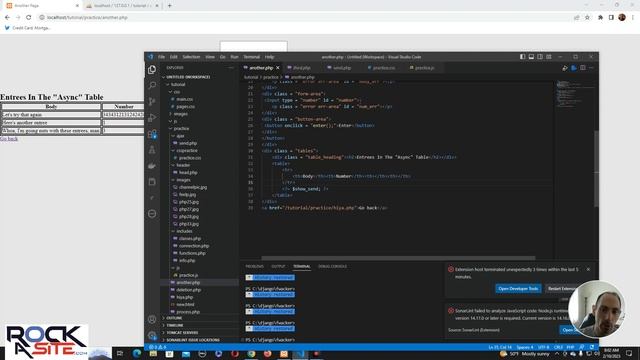The width and height of the screenshot is (640, 360).
Task: Open editor More Actions ellipsis menu
Action: [x=591, y=68]
